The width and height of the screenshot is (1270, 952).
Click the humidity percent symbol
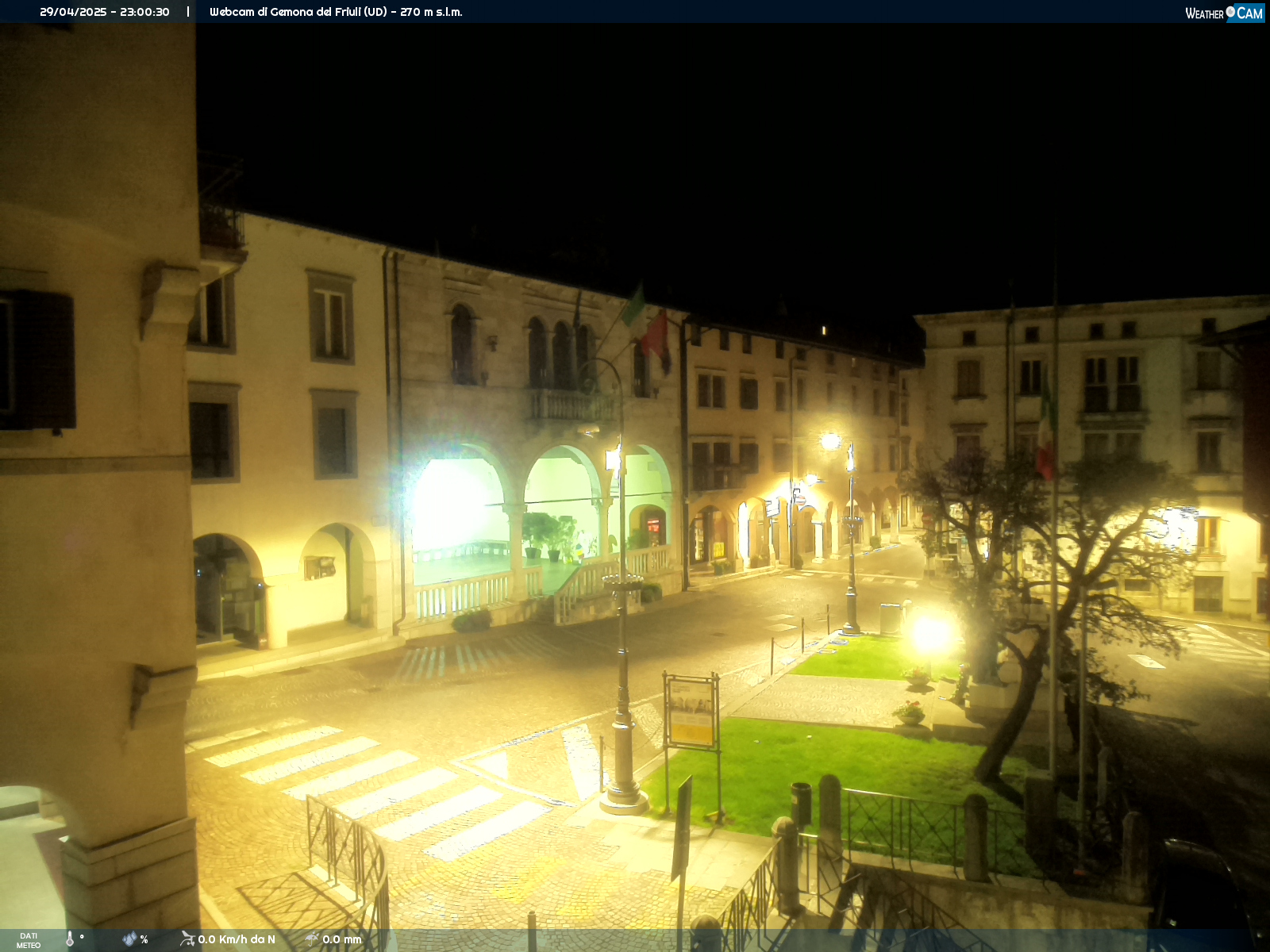[x=144, y=940]
